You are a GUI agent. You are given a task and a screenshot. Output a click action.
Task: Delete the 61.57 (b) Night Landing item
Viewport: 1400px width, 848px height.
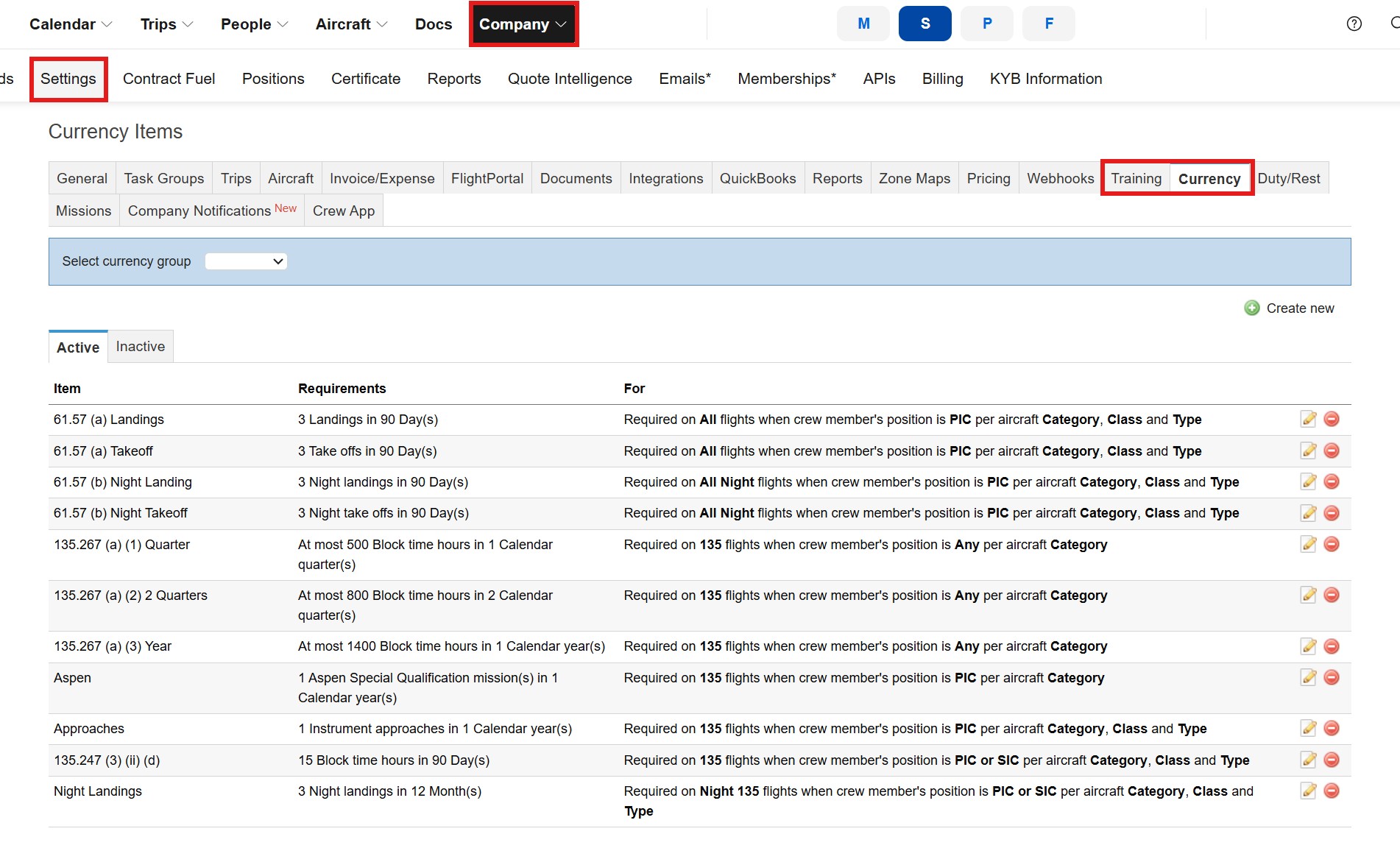[x=1332, y=481]
